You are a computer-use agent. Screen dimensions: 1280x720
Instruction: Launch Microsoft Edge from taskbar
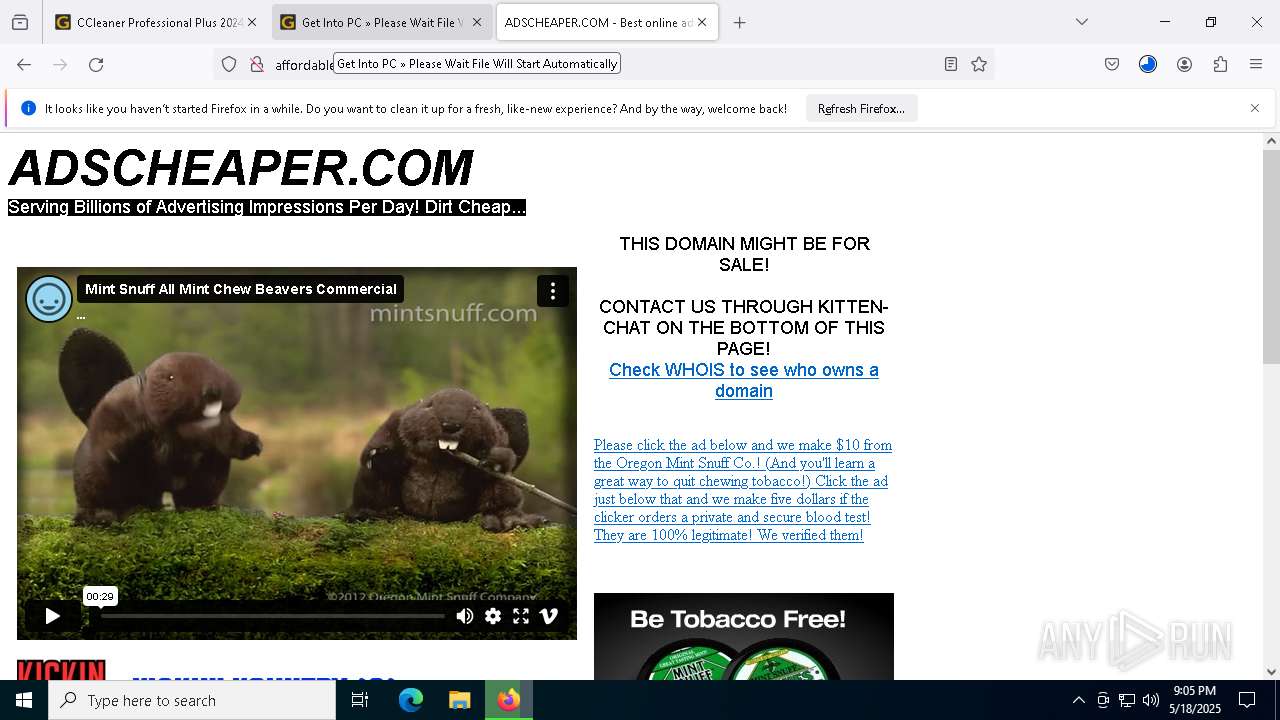point(411,700)
